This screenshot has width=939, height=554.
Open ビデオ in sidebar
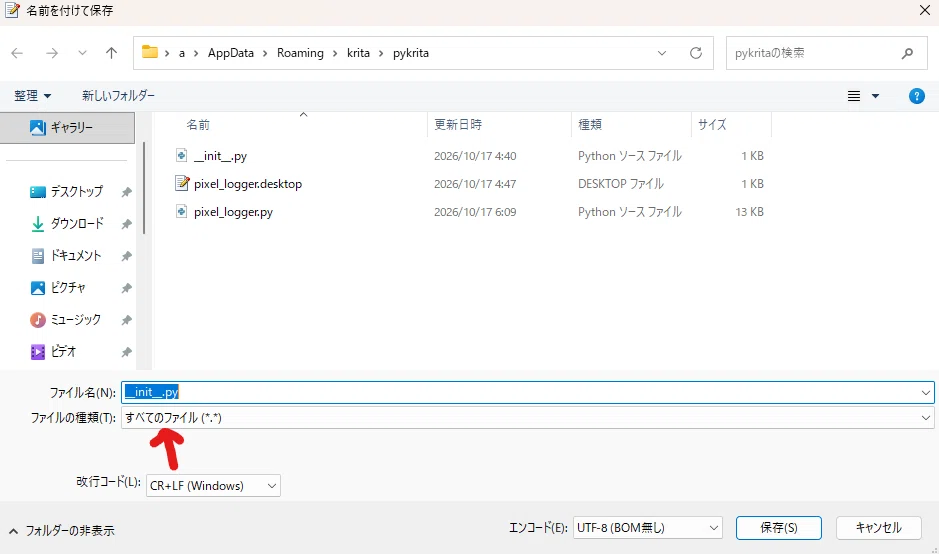tap(53, 352)
